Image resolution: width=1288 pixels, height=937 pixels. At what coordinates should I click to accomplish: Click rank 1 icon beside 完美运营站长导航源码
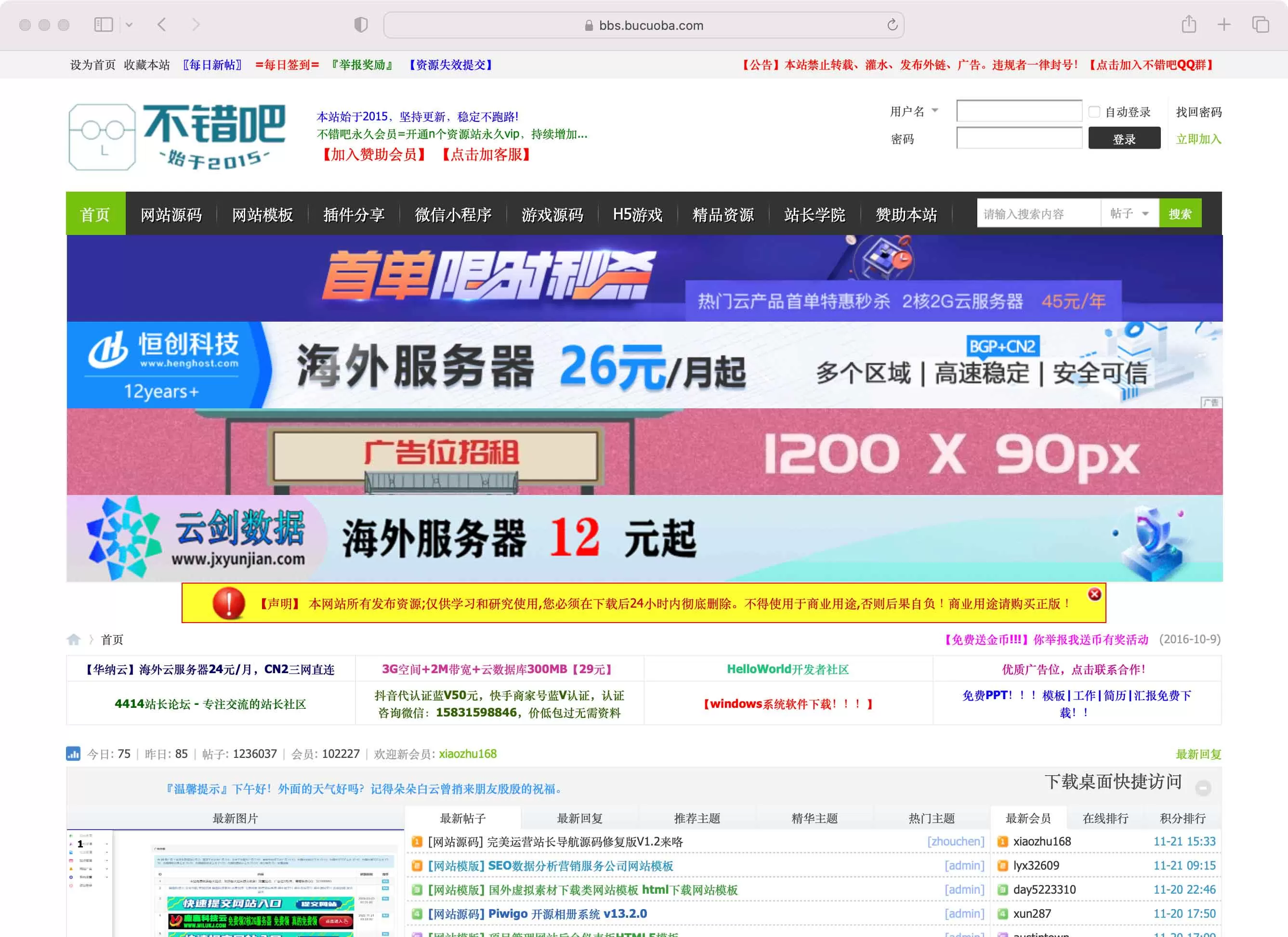coord(417,842)
